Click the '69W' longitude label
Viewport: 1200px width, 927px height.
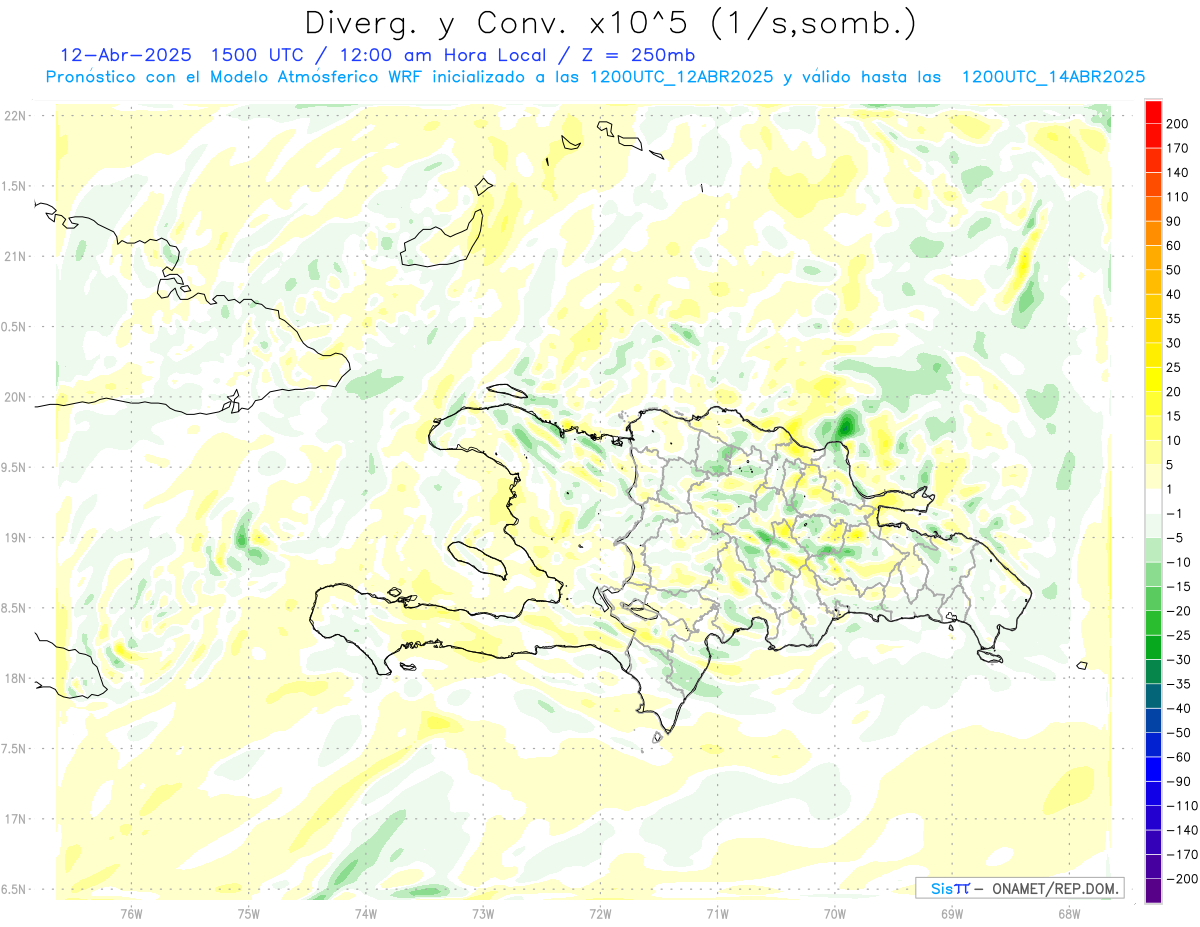pos(952,913)
